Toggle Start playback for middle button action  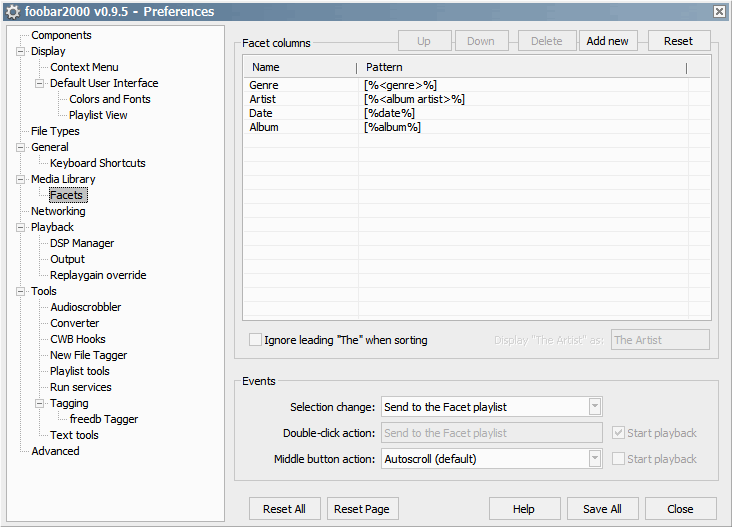(x=618, y=459)
